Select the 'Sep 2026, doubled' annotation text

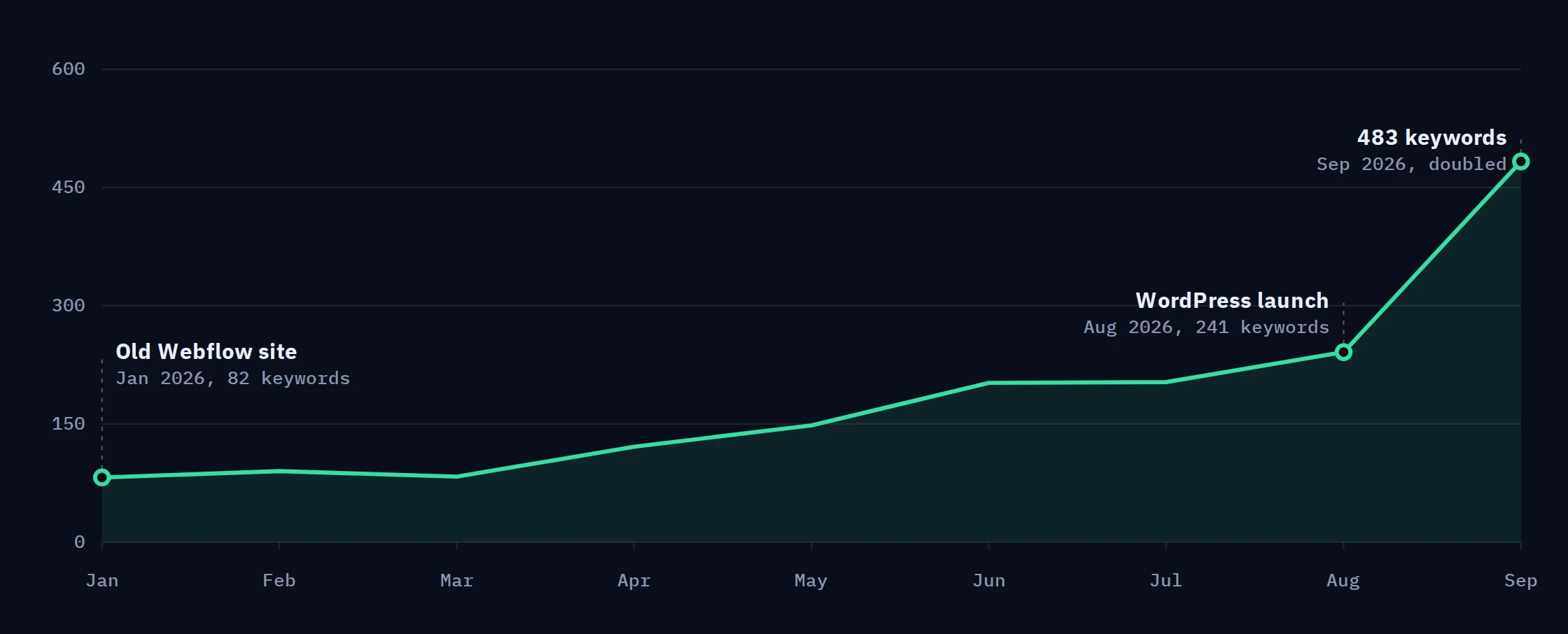coord(1411,164)
